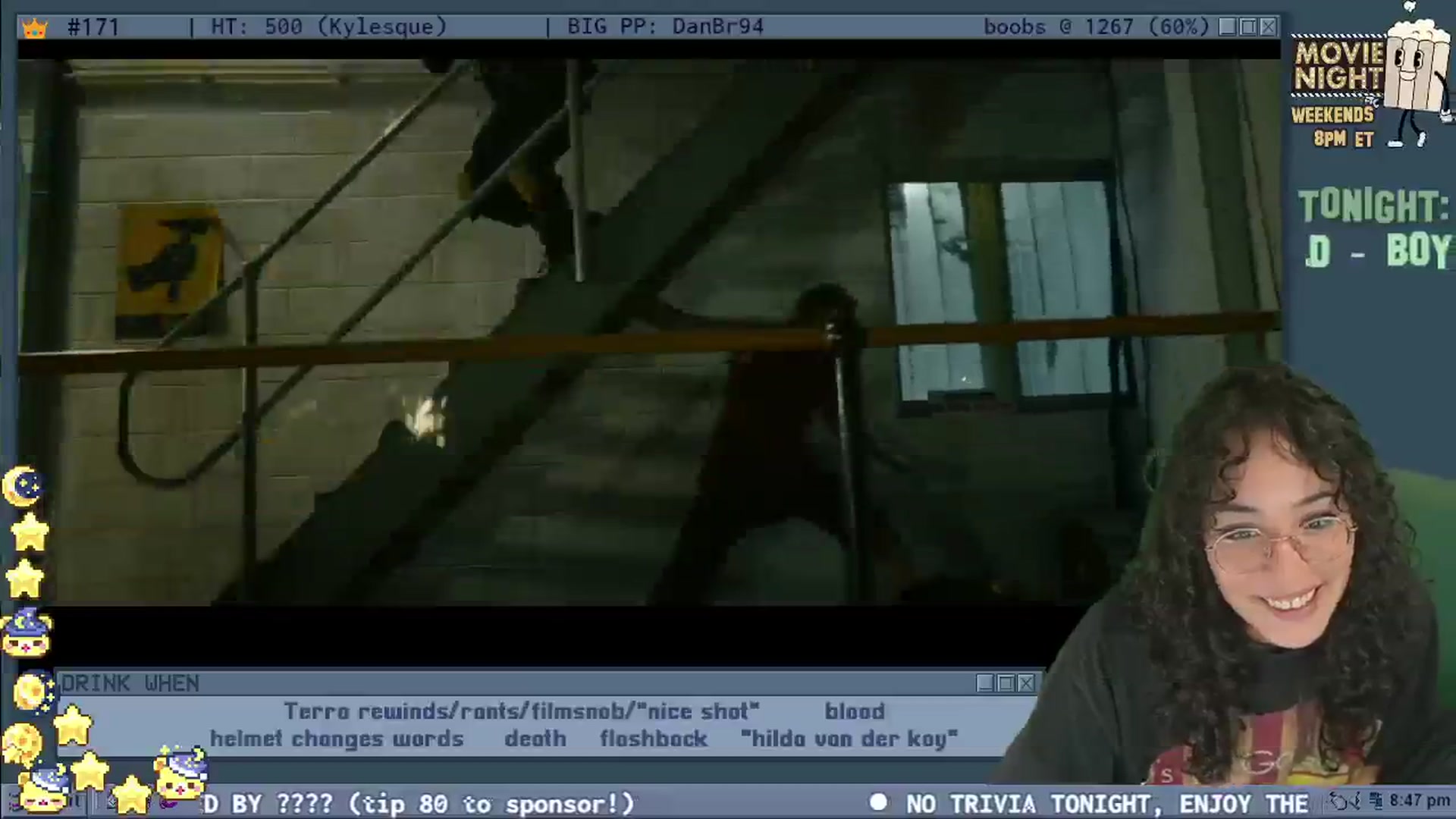Click 'helmet changes words' rule
The image size is (1456, 819).
click(x=337, y=739)
